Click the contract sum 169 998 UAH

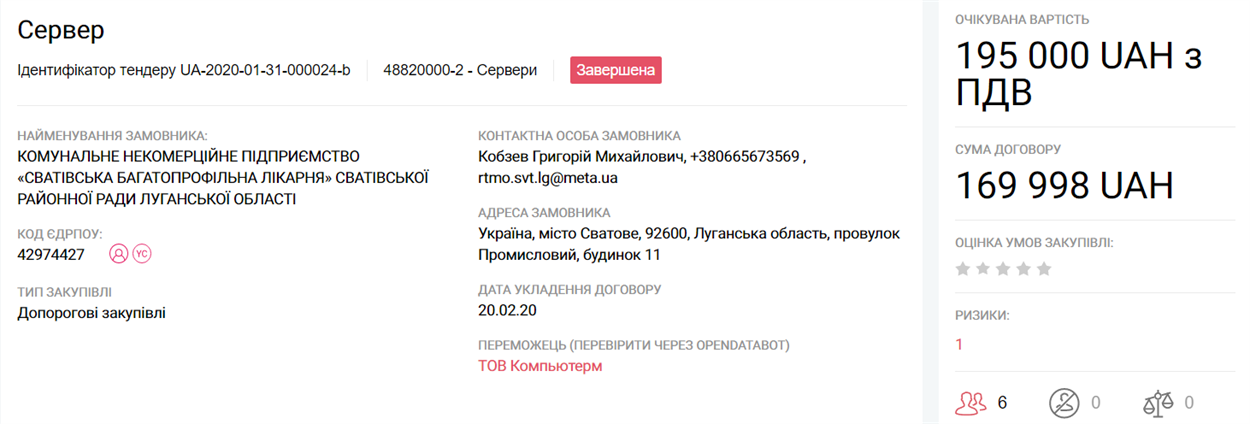pos(1065,186)
